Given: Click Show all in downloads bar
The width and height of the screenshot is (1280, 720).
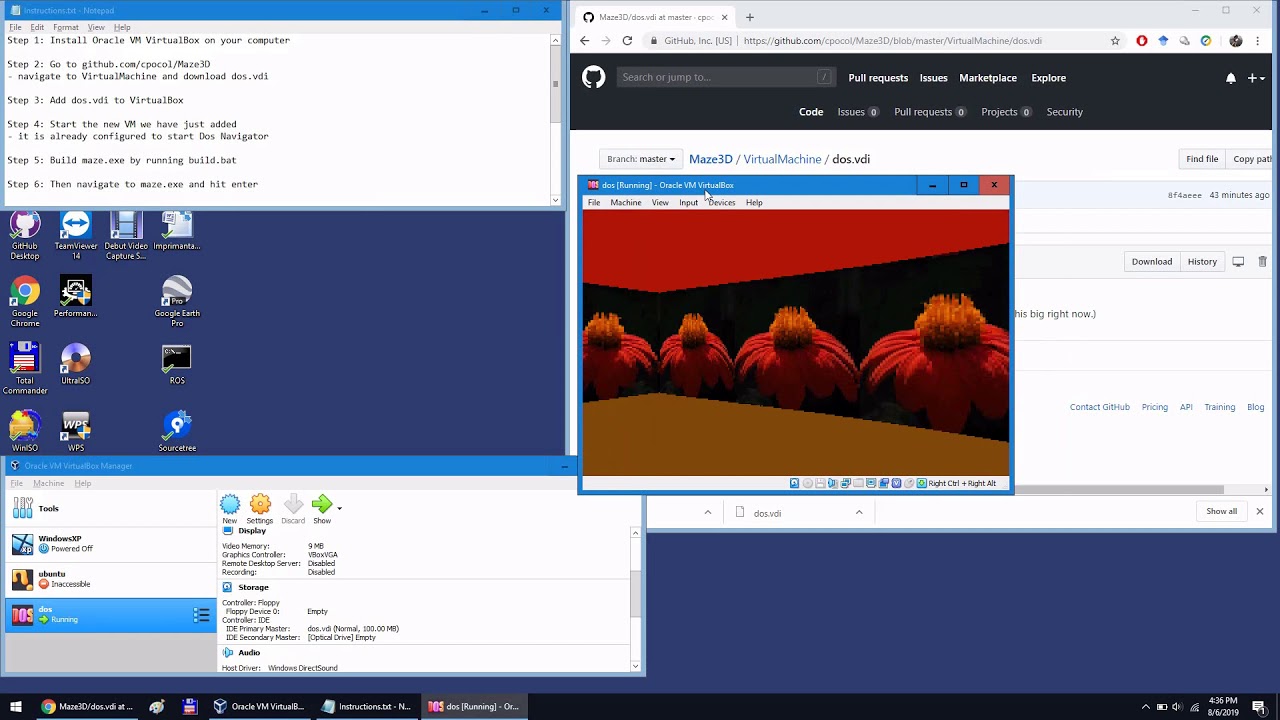Looking at the screenshot, I should [1221, 512].
